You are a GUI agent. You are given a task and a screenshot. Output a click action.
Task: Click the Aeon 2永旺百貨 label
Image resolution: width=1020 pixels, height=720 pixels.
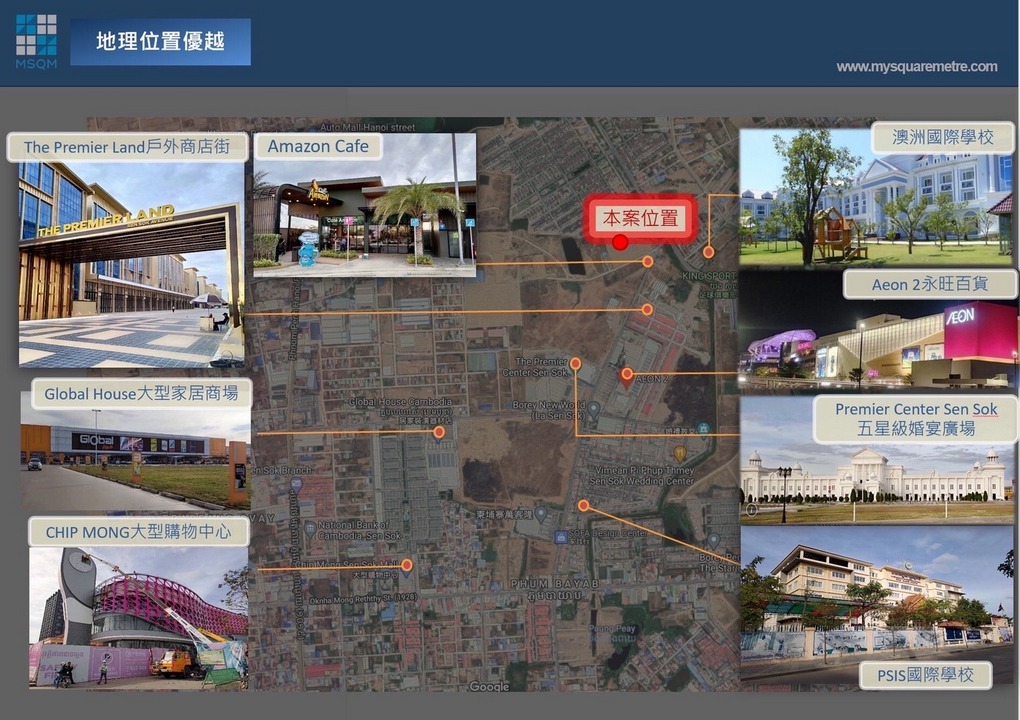tap(930, 284)
